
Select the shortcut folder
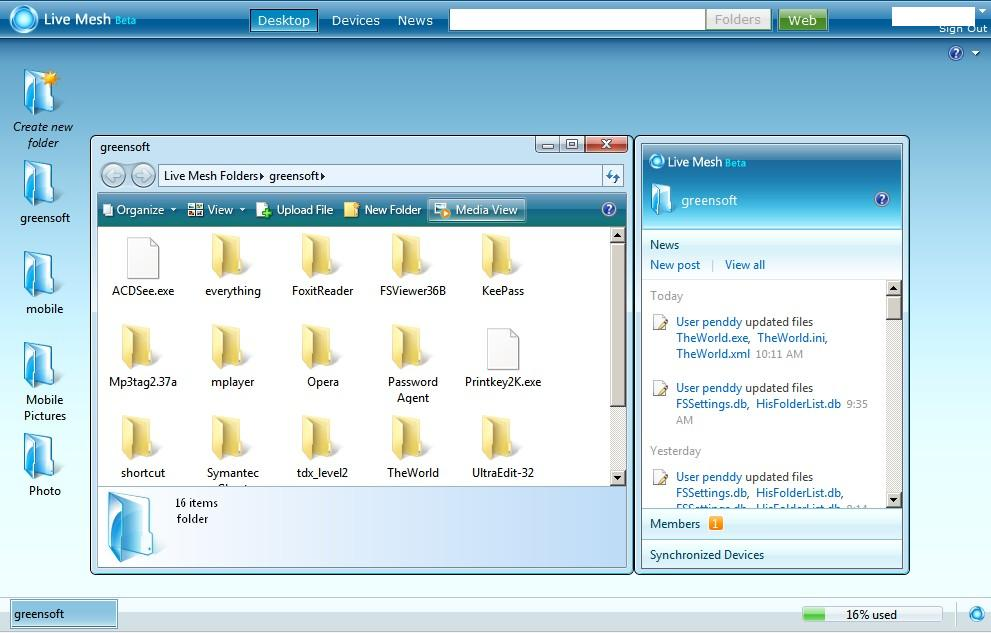[x=143, y=449]
